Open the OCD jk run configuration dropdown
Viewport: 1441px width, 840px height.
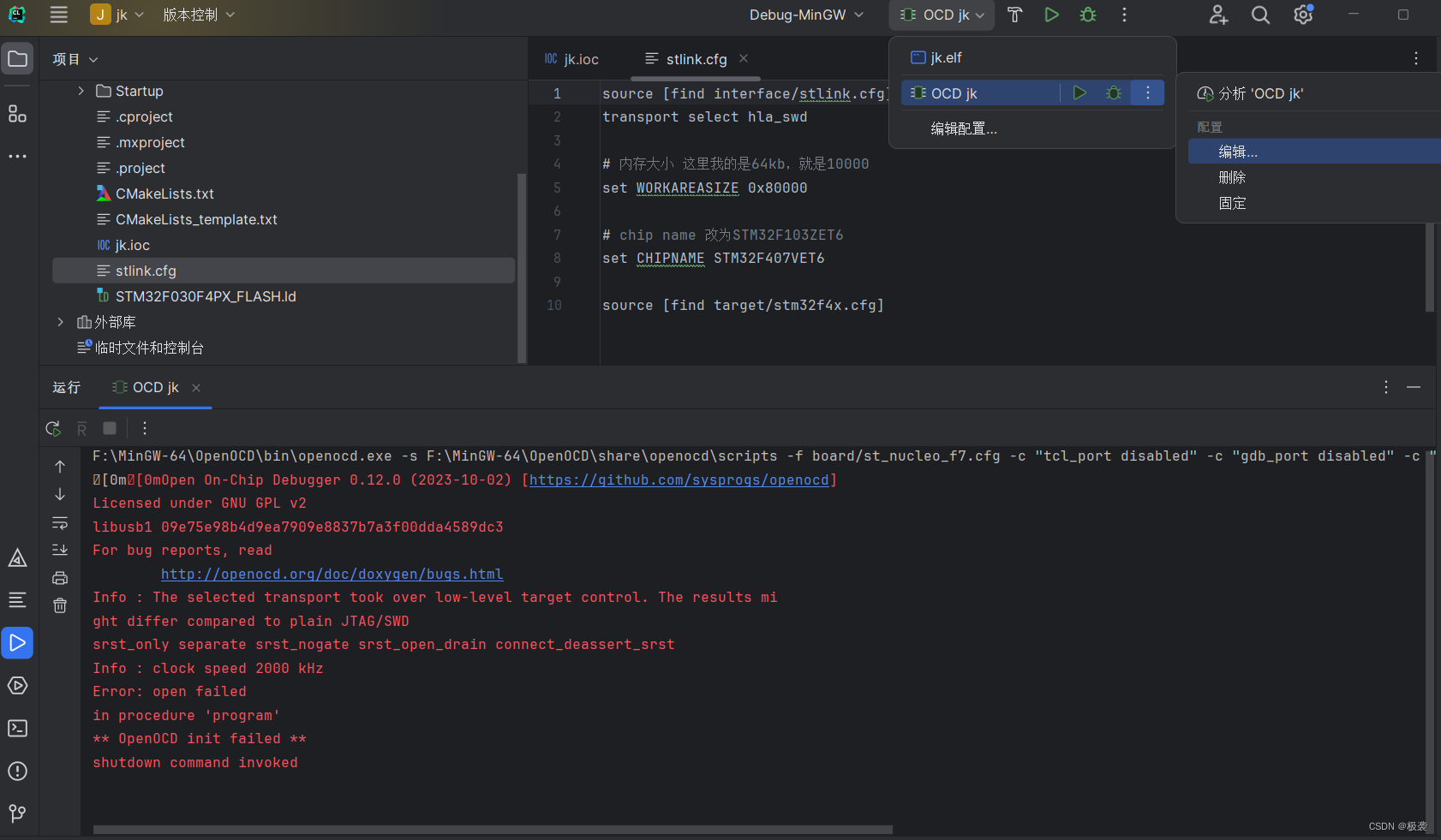[x=942, y=15]
